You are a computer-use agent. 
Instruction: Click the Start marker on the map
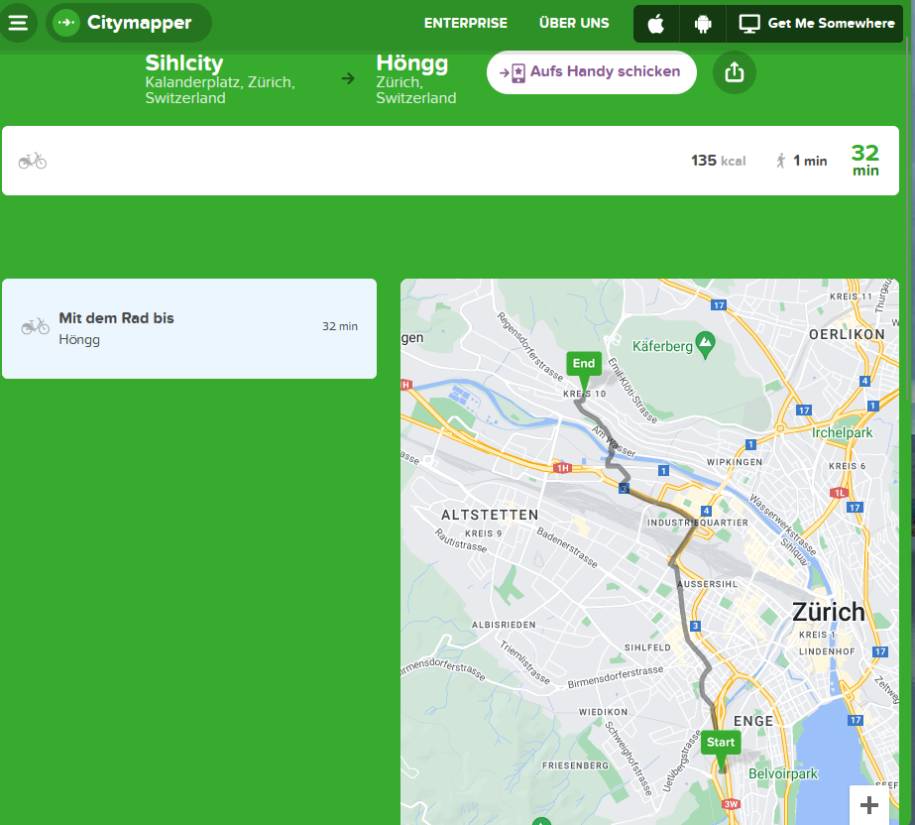point(720,742)
